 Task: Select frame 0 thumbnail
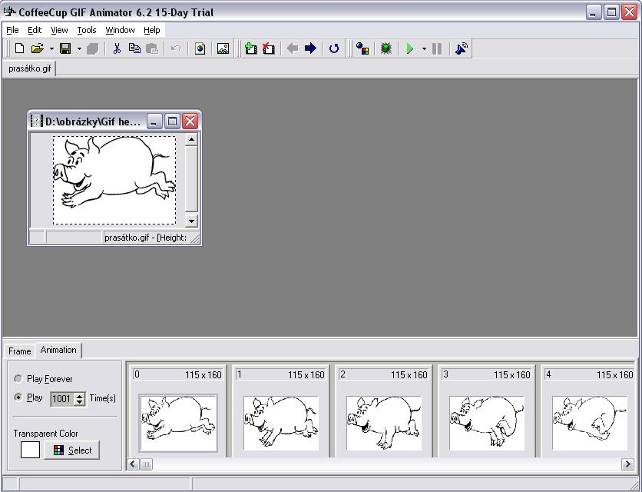click(178, 423)
